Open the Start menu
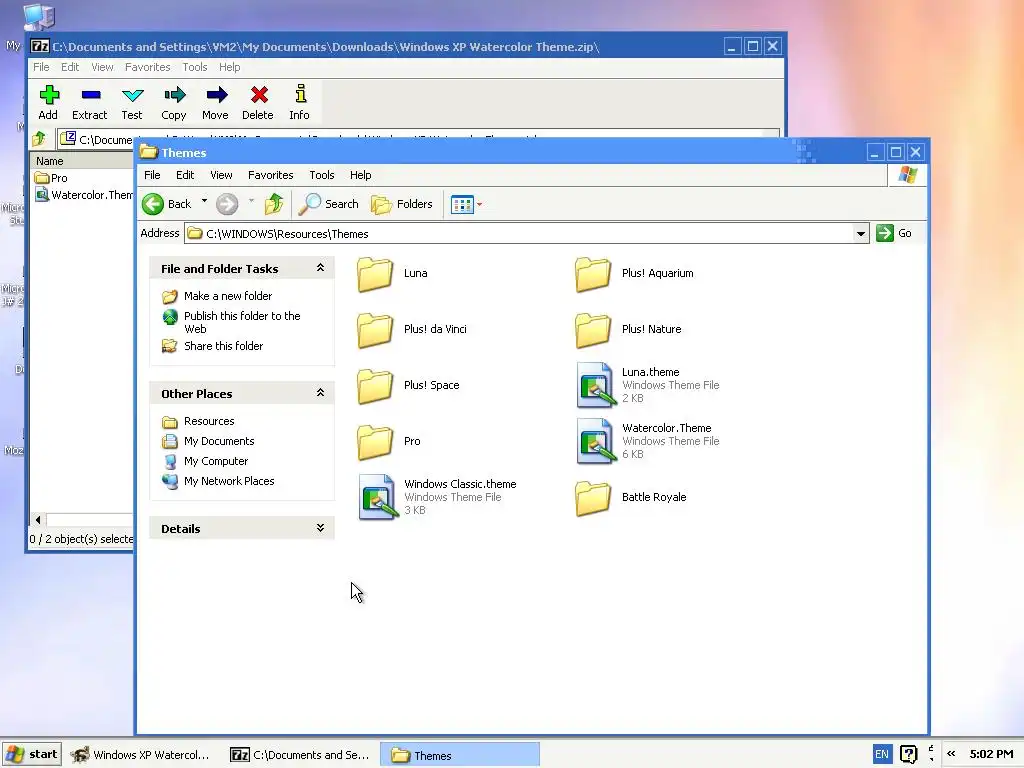The height and width of the screenshot is (768, 1024). click(x=32, y=754)
